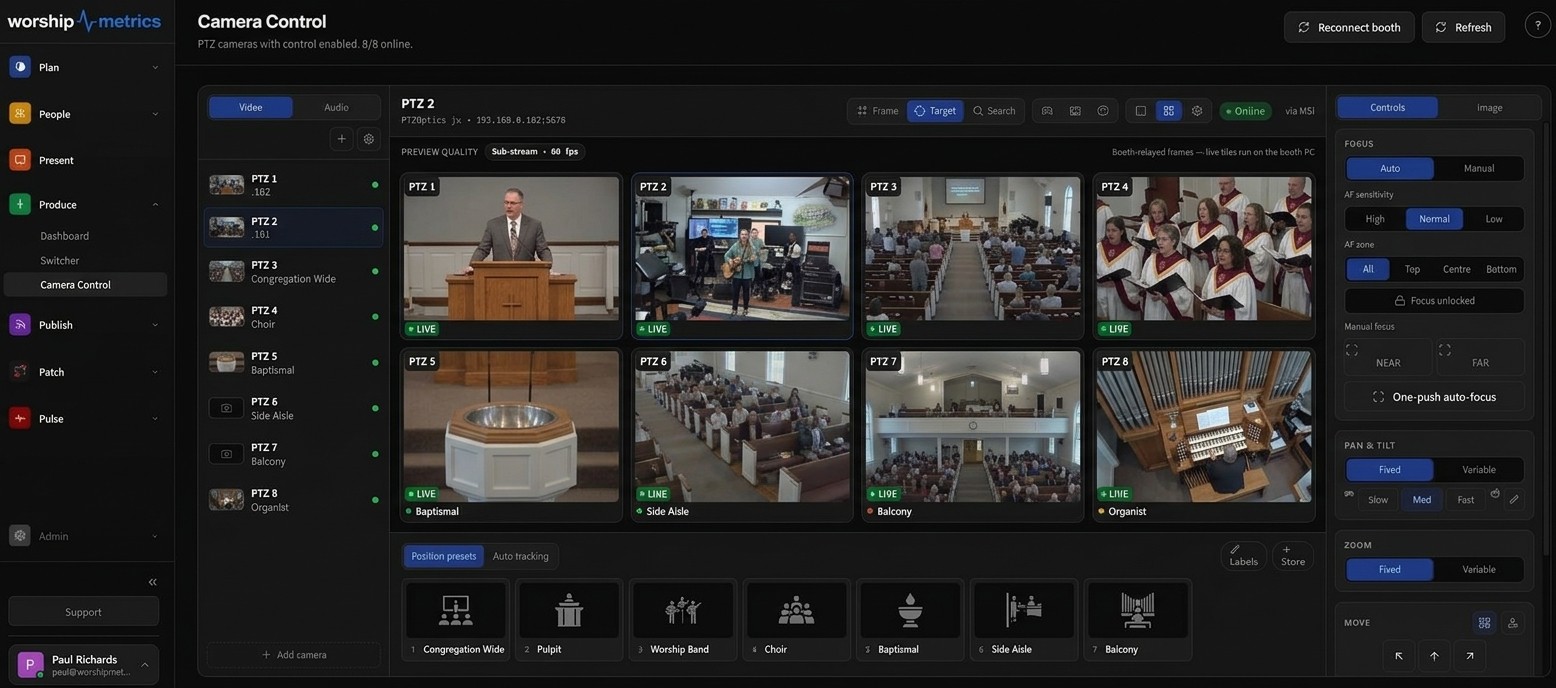Recall the Worship Band preset
The width and height of the screenshot is (1556, 688).
[684, 620]
